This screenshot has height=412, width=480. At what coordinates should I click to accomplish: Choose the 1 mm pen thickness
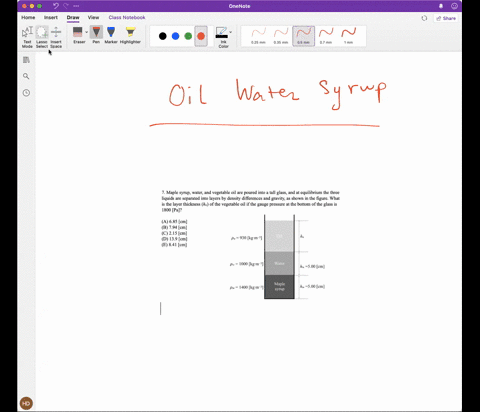click(x=348, y=36)
